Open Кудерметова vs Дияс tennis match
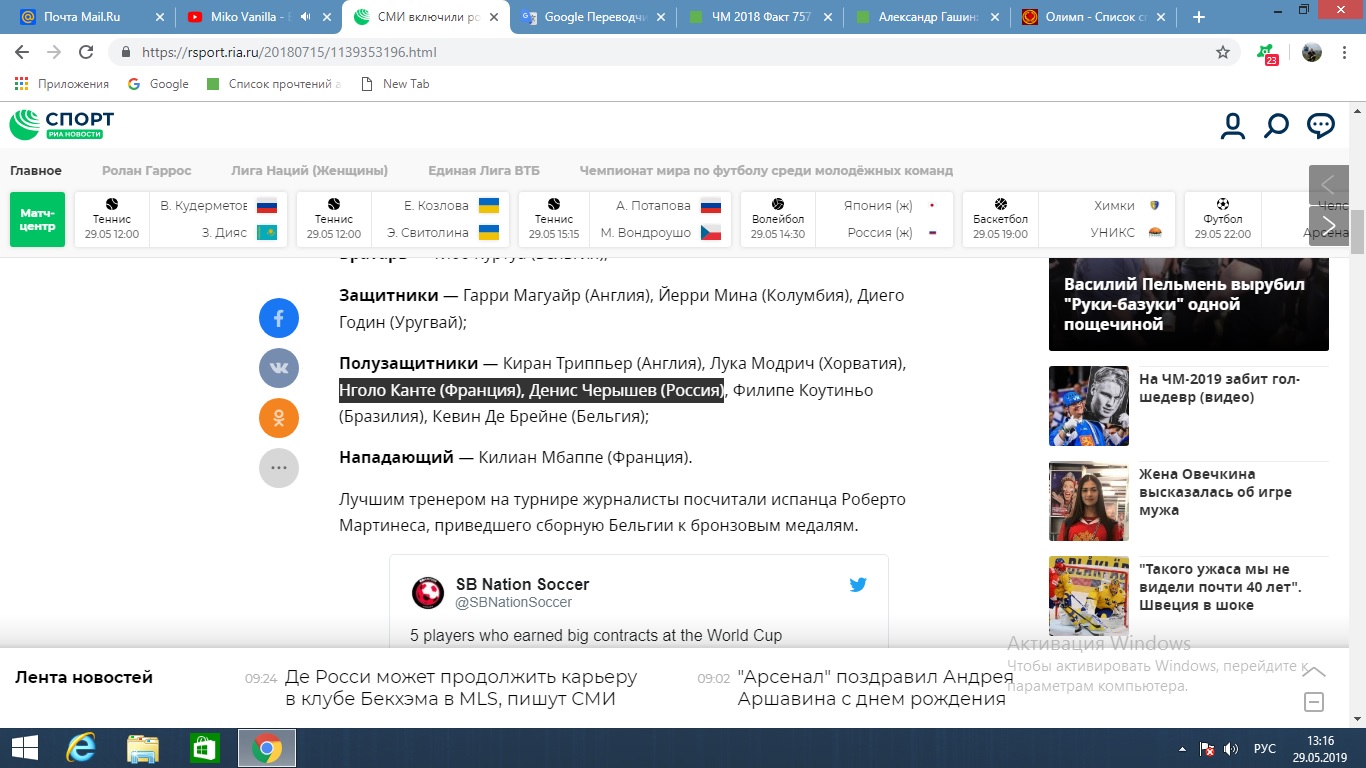 pos(181,219)
